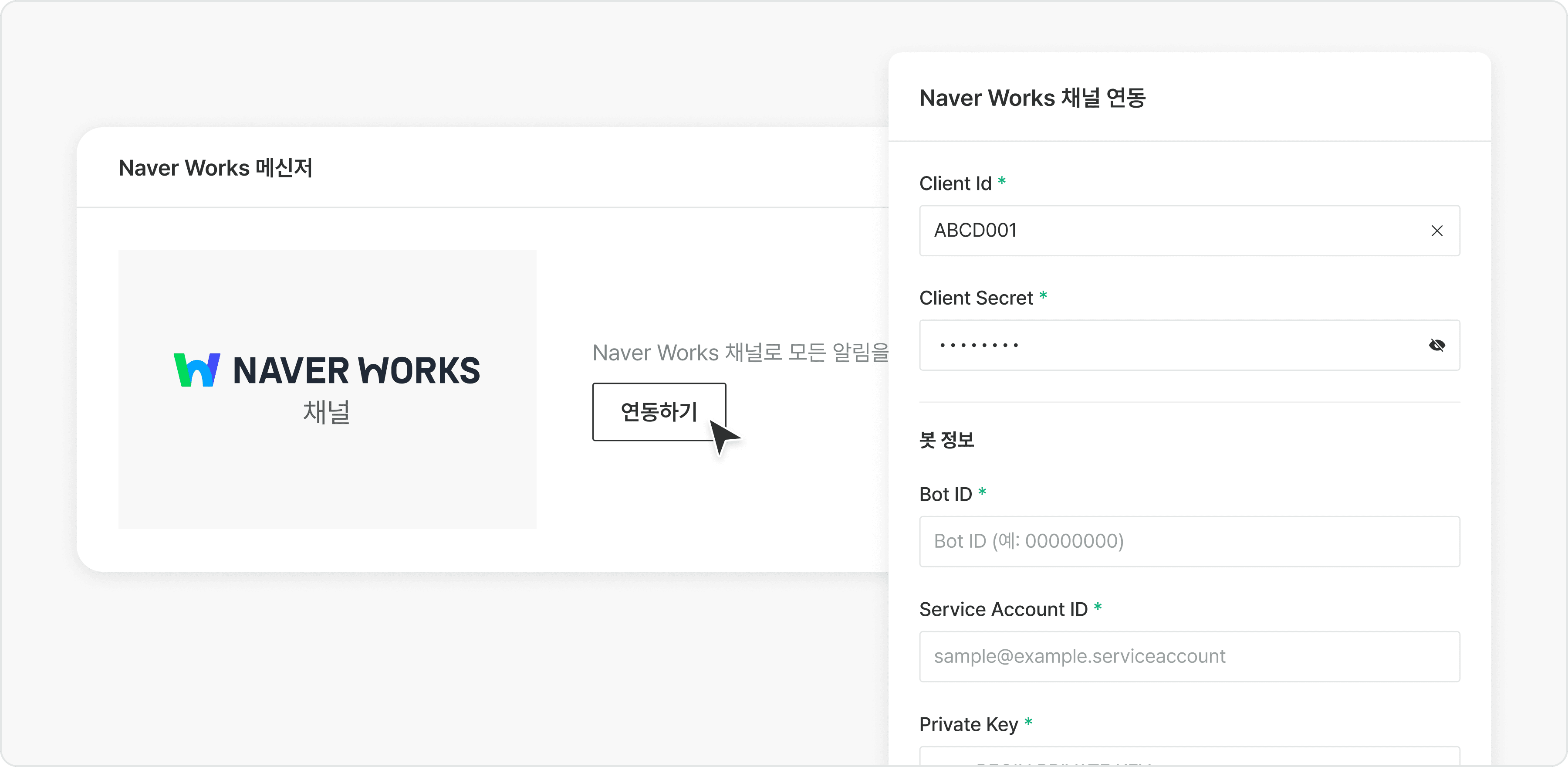Click the Bot ID field label

click(x=945, y=494)
